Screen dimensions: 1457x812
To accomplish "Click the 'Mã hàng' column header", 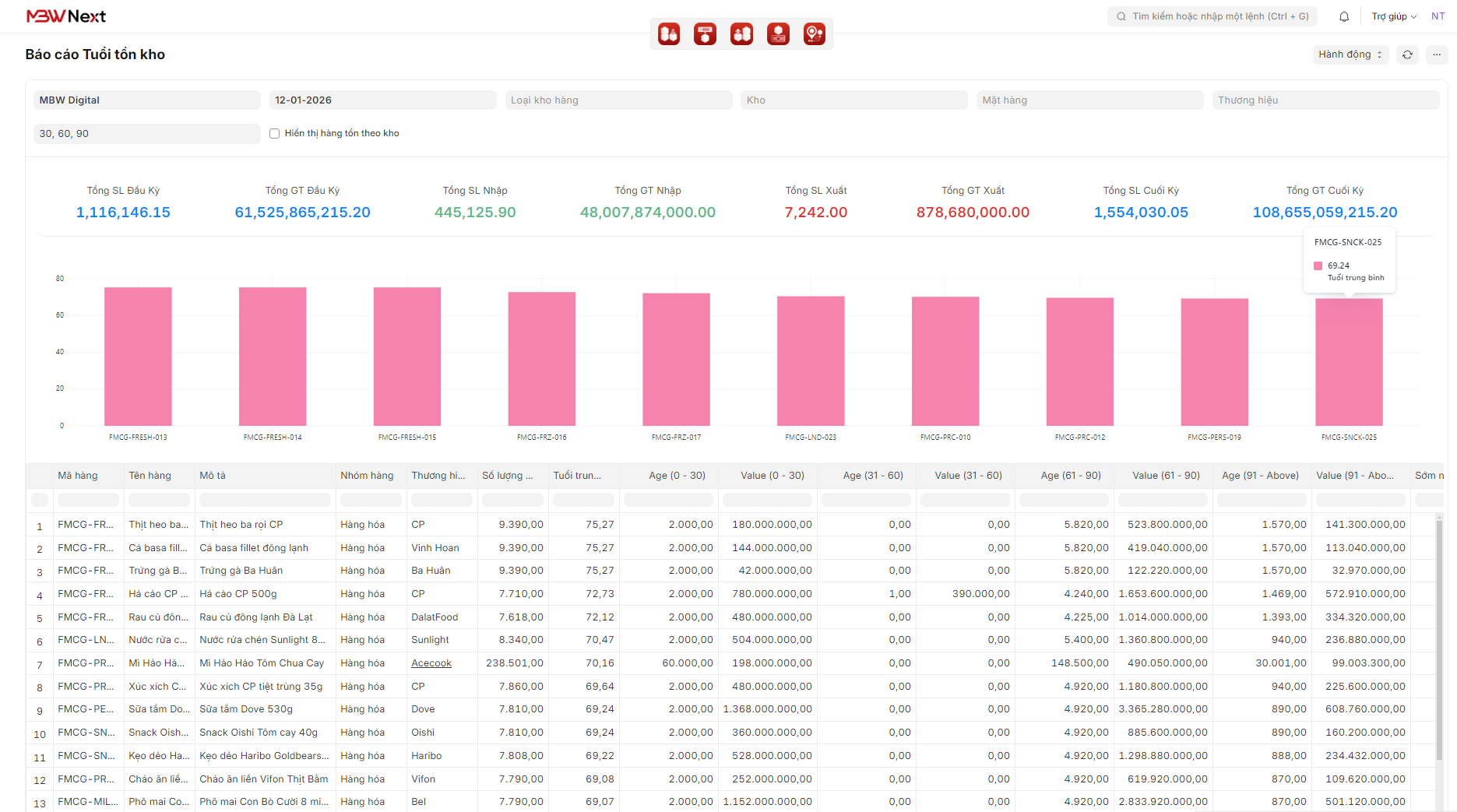I will coord(78,476).
